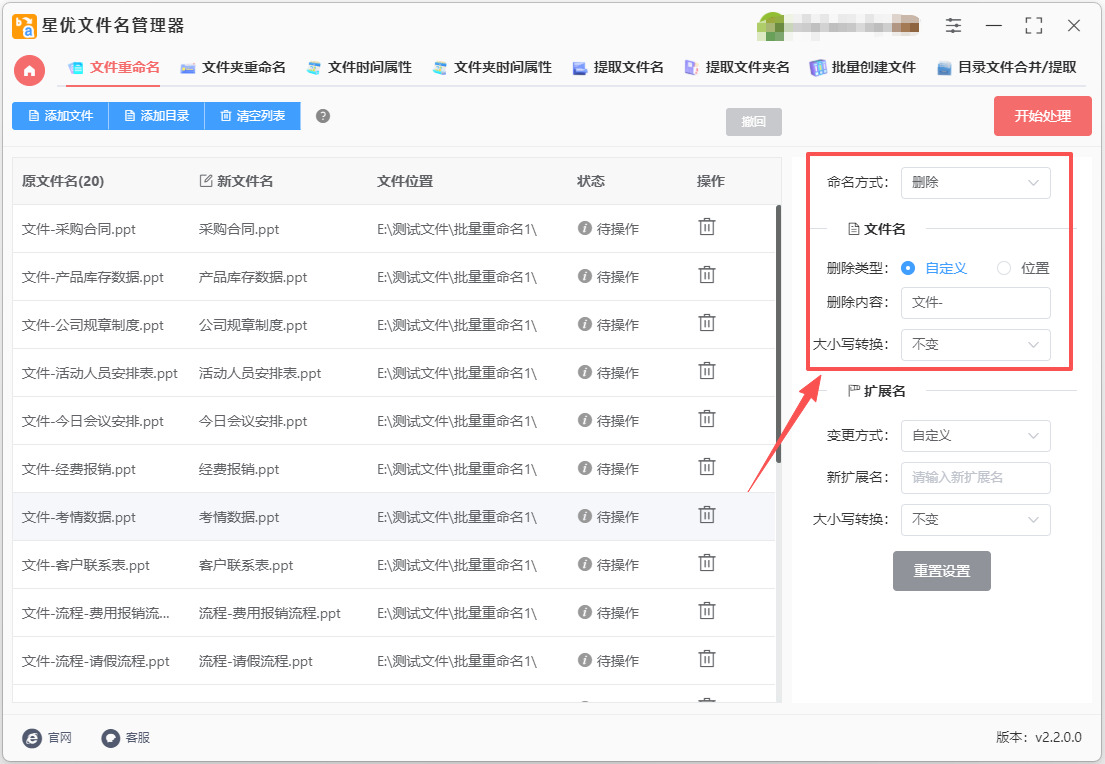The height and width of the screenshot is (764, 1105).
Task: Click 重置设置 reset button
Action: tap(942, 571)
